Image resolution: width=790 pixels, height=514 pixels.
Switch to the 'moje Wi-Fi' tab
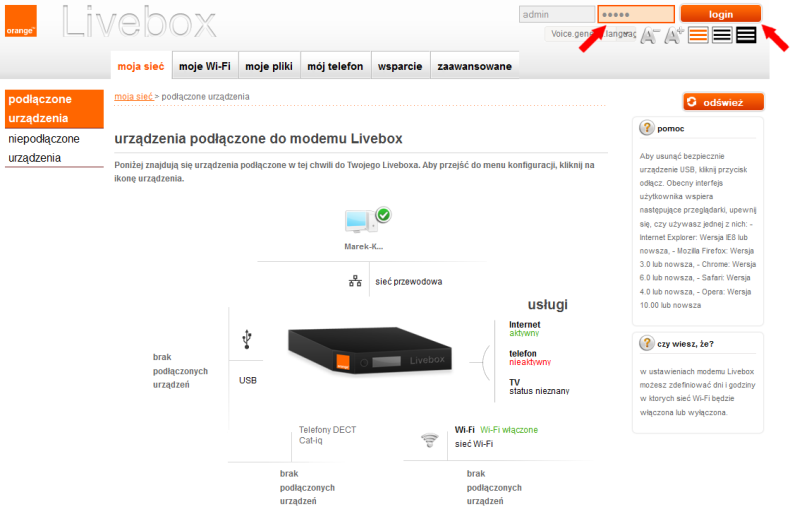click(x=205, y=66)
